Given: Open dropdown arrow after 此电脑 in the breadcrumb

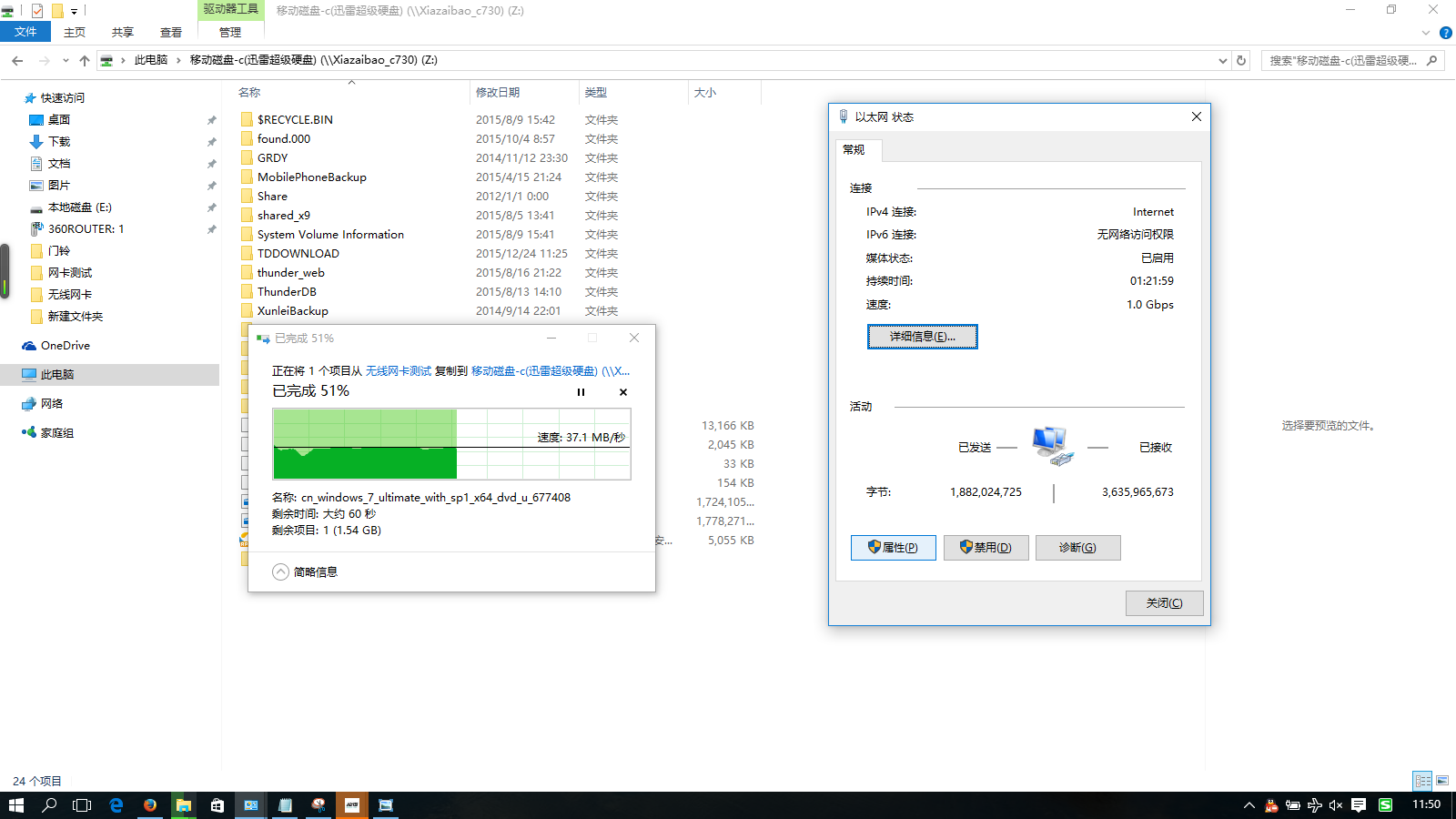Looking at the screenshot, I should coord(178,60).
